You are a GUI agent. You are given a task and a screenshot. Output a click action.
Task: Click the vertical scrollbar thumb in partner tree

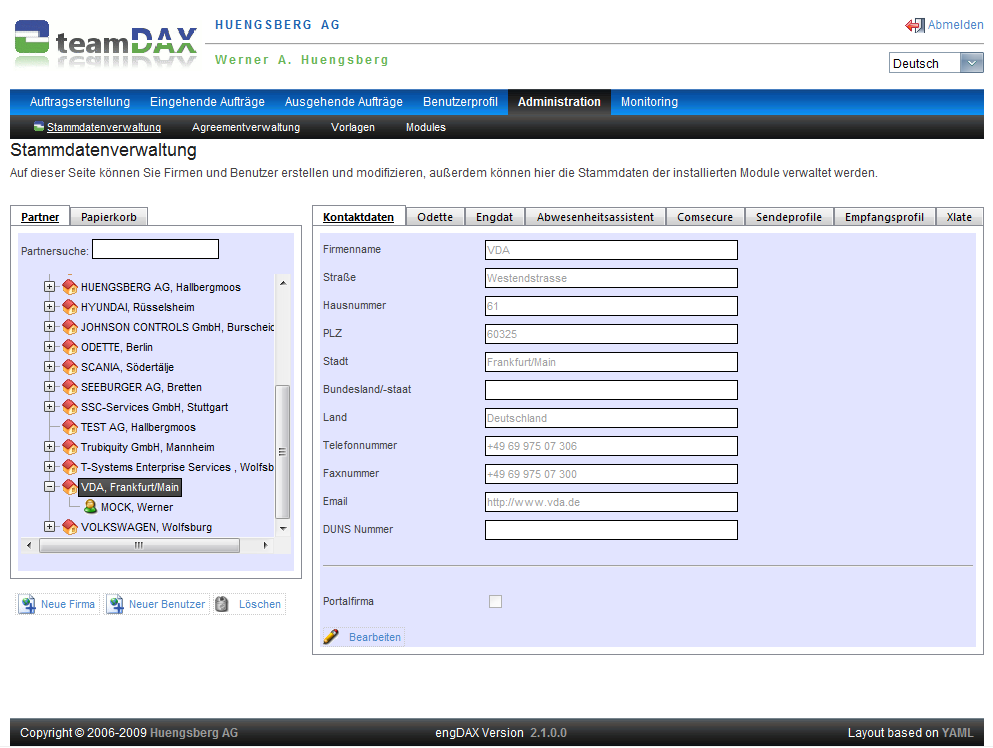pyautogui.click(x=282, y=452)
